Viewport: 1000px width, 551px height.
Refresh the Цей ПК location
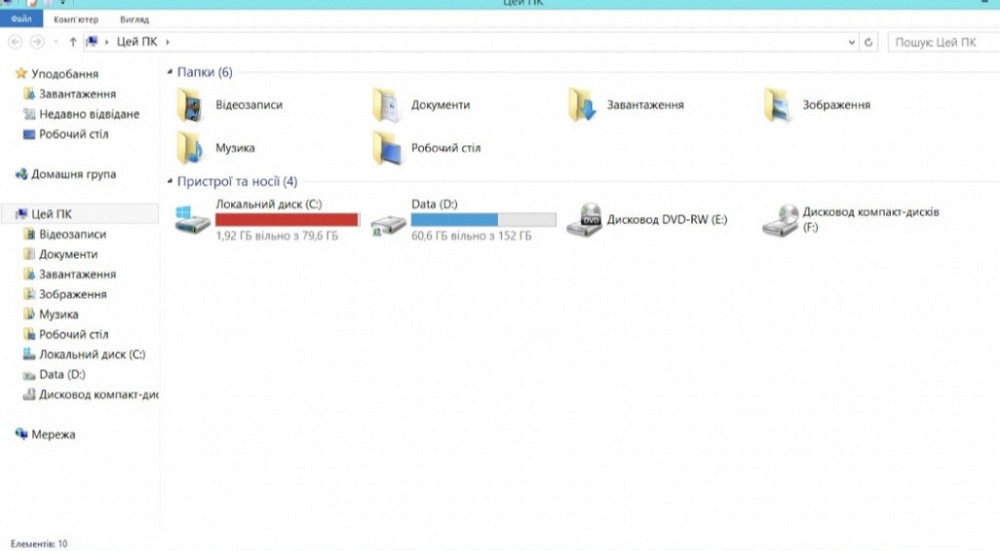pos(869,42)
